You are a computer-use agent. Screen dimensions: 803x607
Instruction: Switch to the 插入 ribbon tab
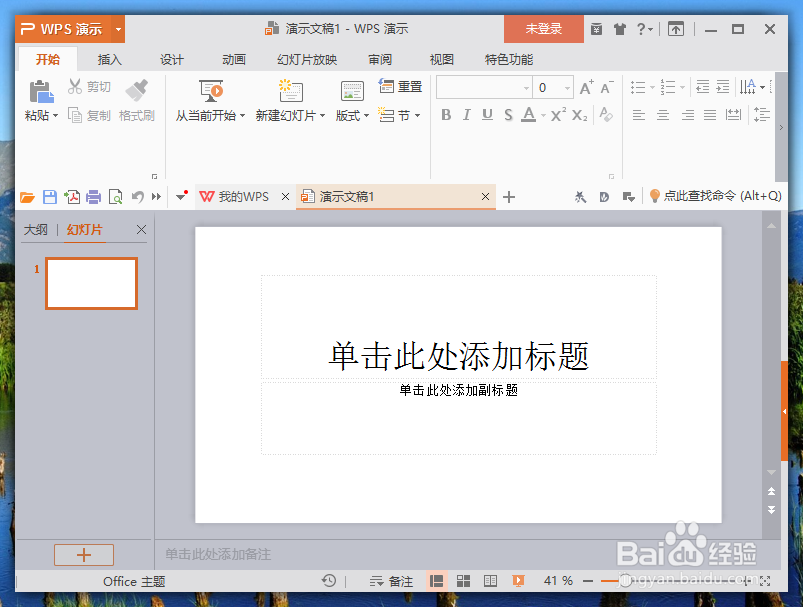[109, 59]
